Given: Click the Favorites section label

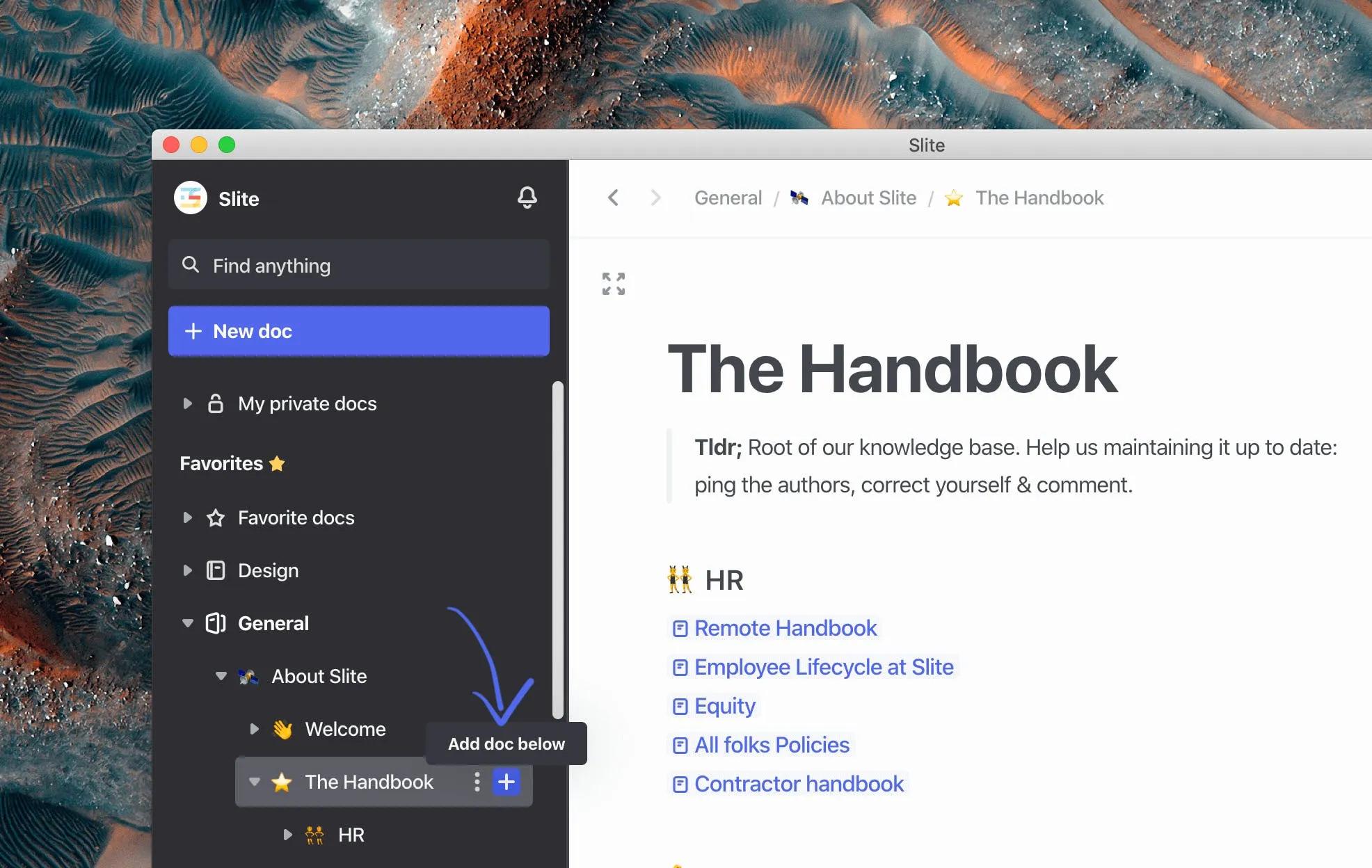Looking at the screenshot, I should point(221,463).
